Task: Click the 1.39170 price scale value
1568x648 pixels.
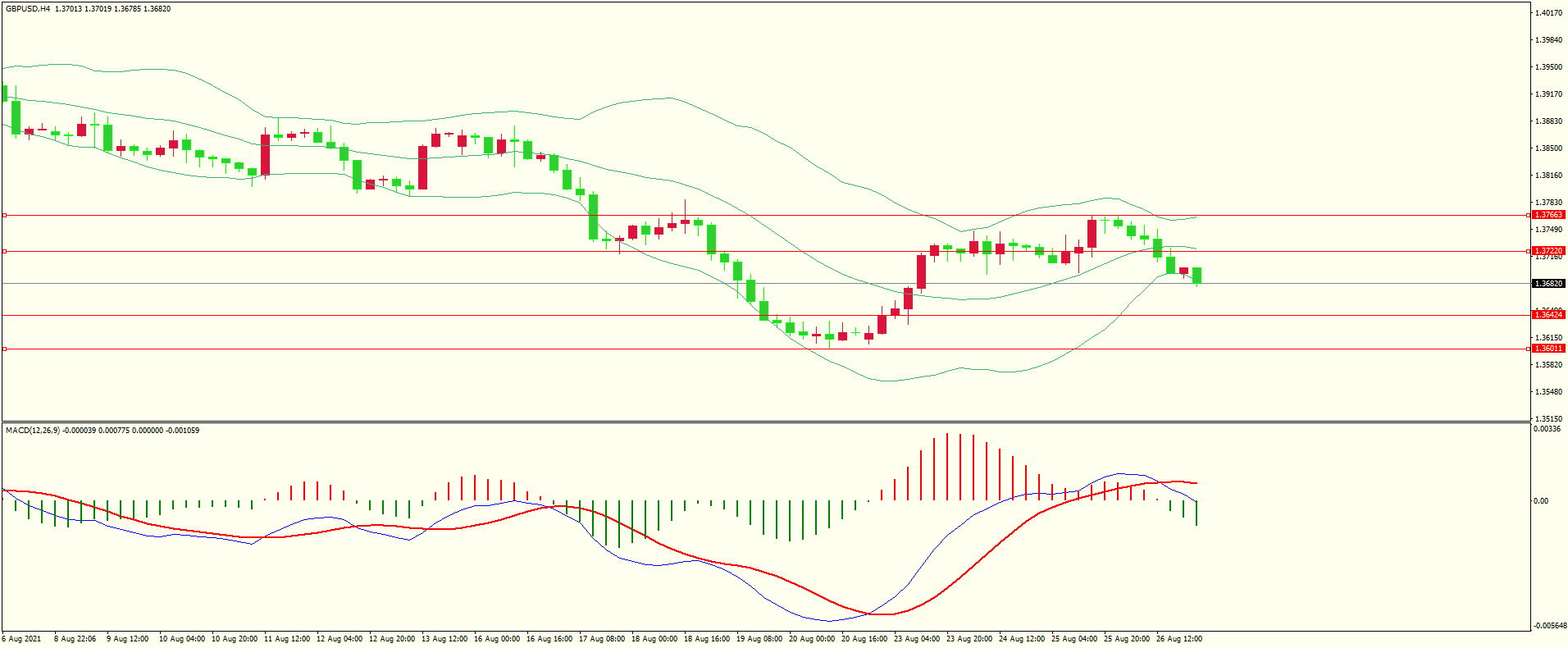Action: 1548,94
